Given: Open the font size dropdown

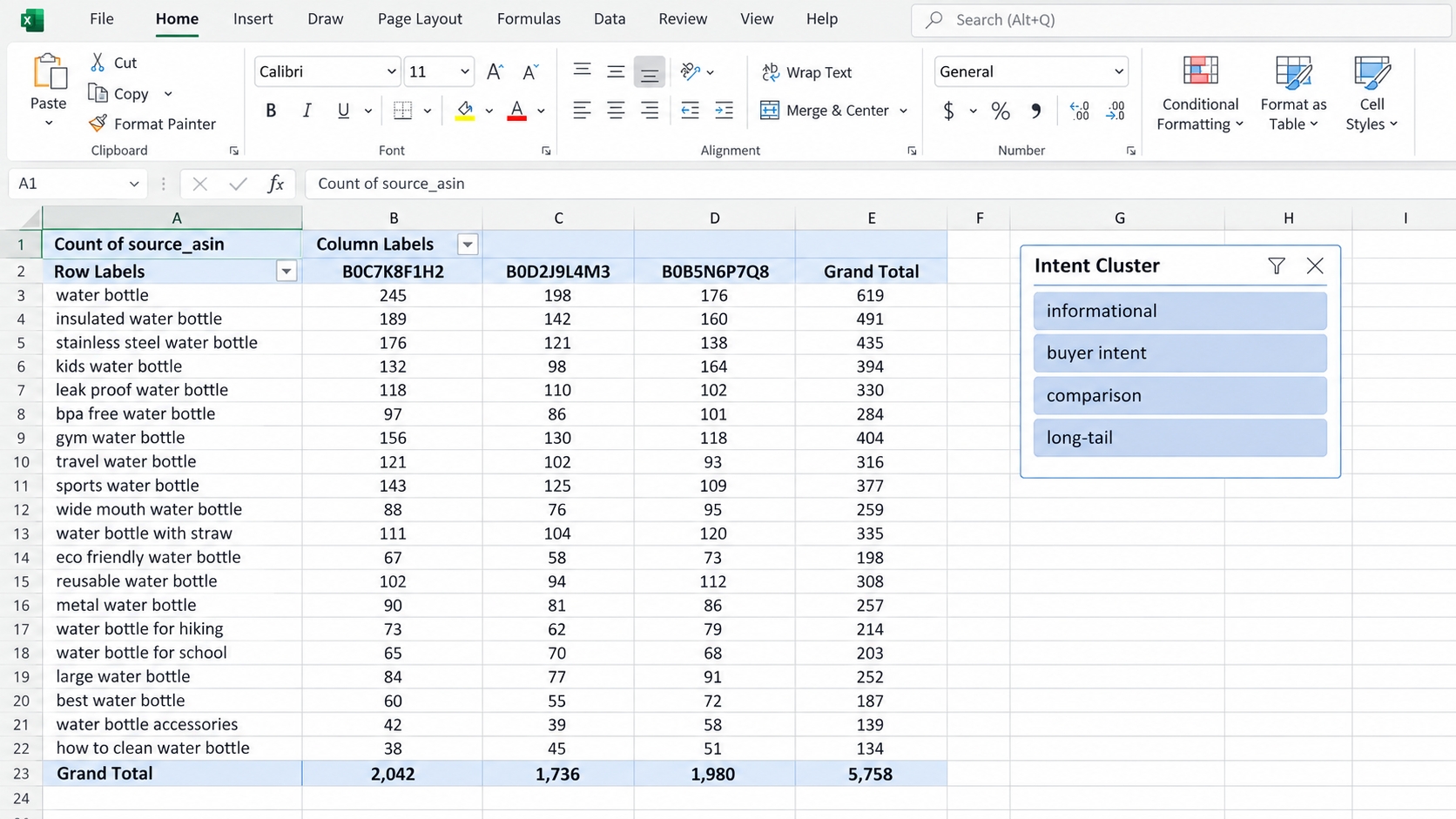Looking at the screenshot, I should 464,71.
